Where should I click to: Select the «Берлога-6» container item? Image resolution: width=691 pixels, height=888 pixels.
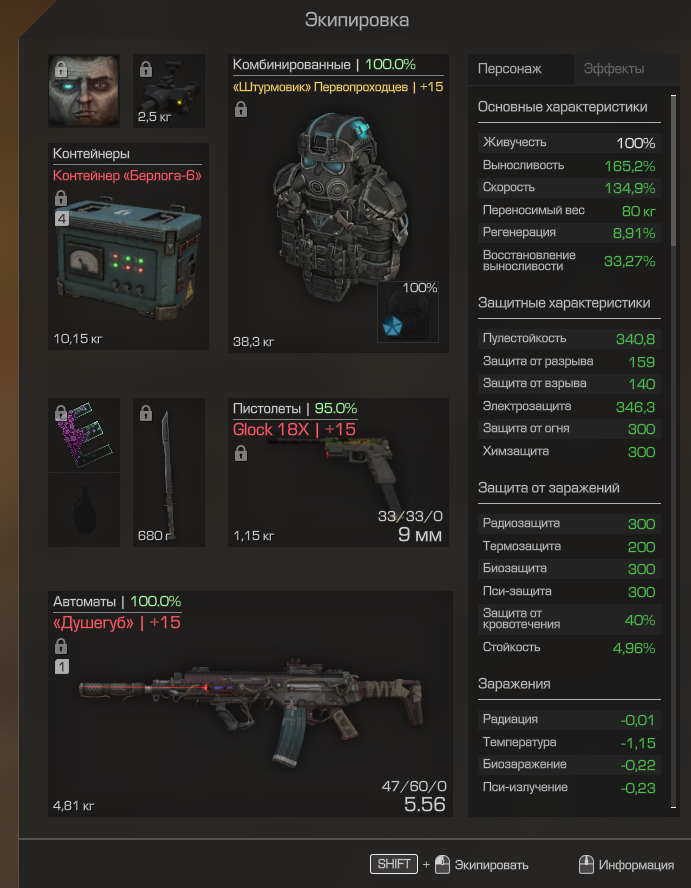[x=129, y=246]
